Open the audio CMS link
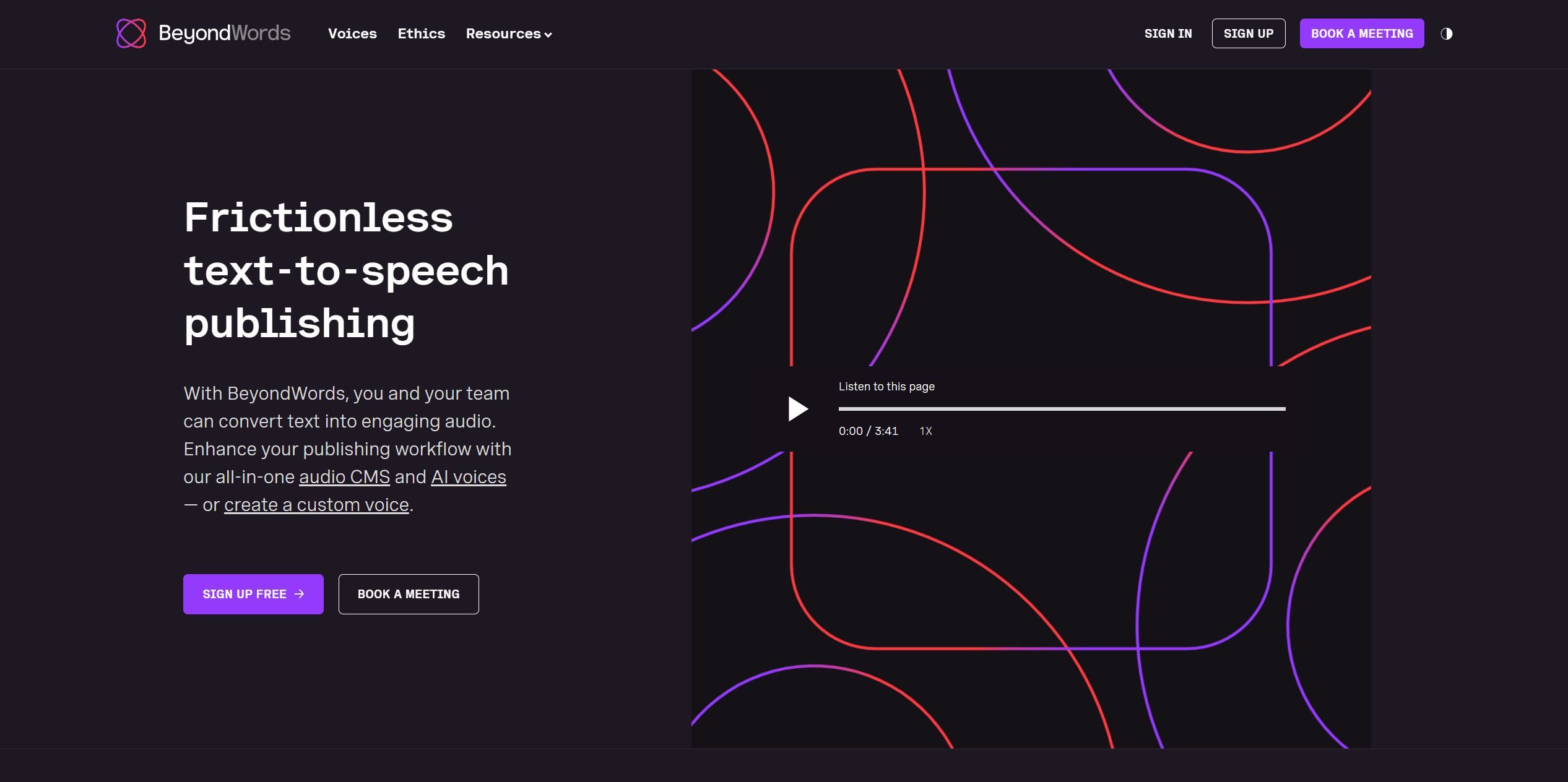 click(344, 477)
